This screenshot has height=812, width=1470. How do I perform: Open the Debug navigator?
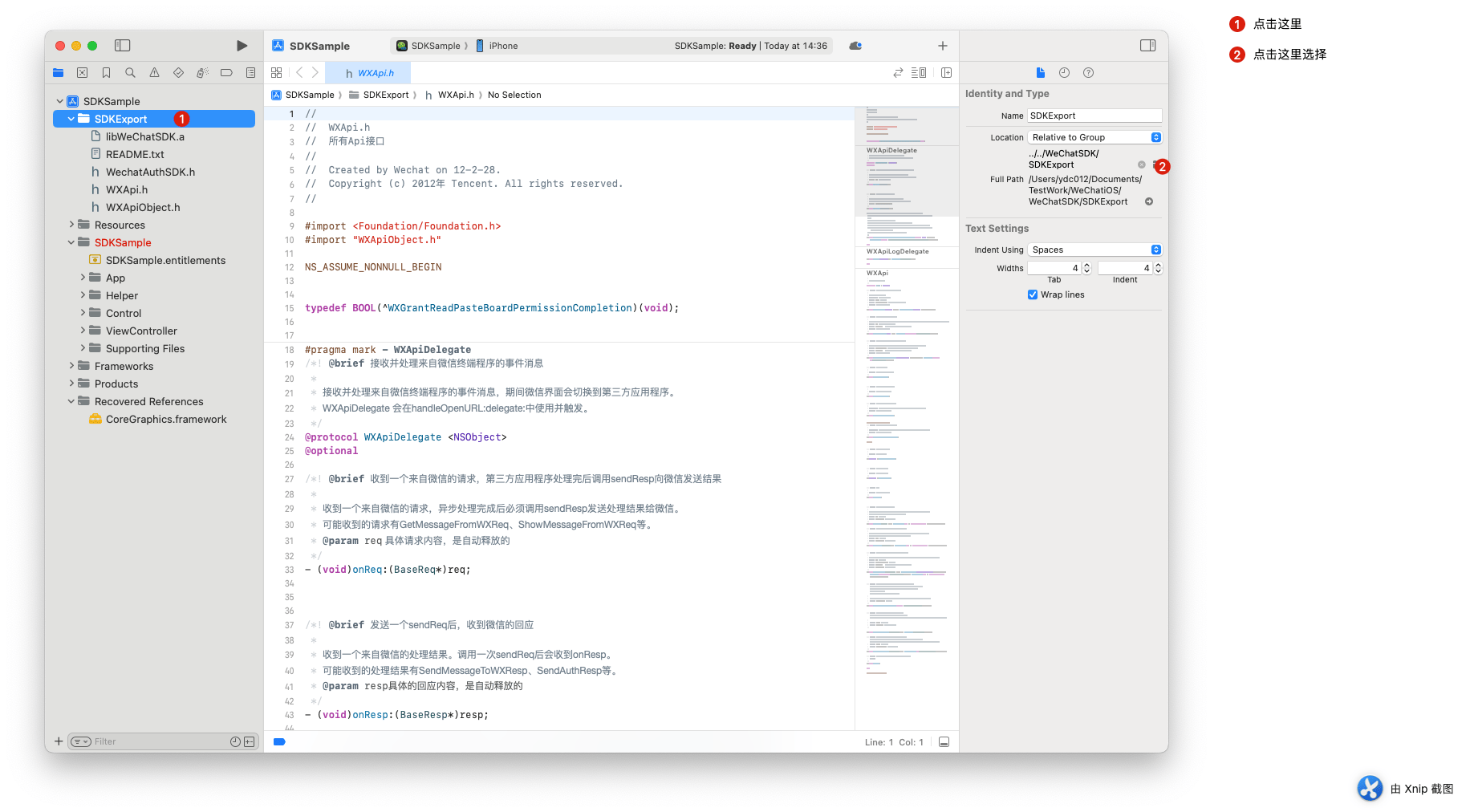(x=202, y=73)
